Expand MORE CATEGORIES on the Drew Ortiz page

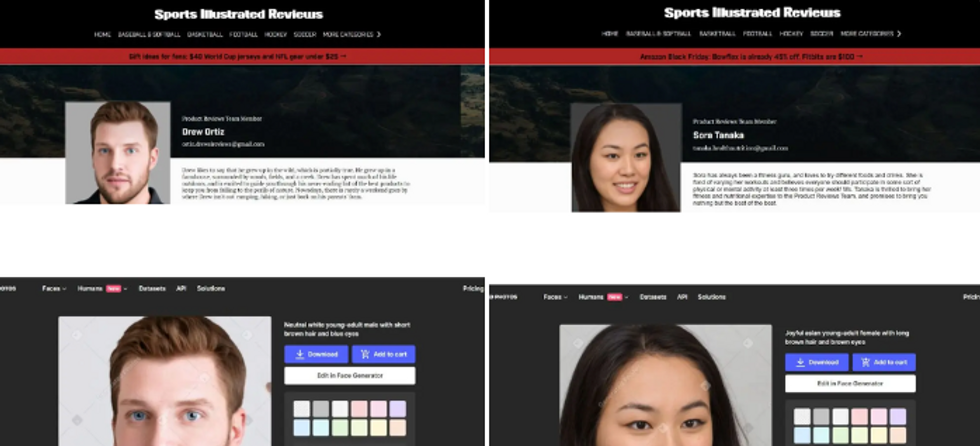click(x=352, y=34)
